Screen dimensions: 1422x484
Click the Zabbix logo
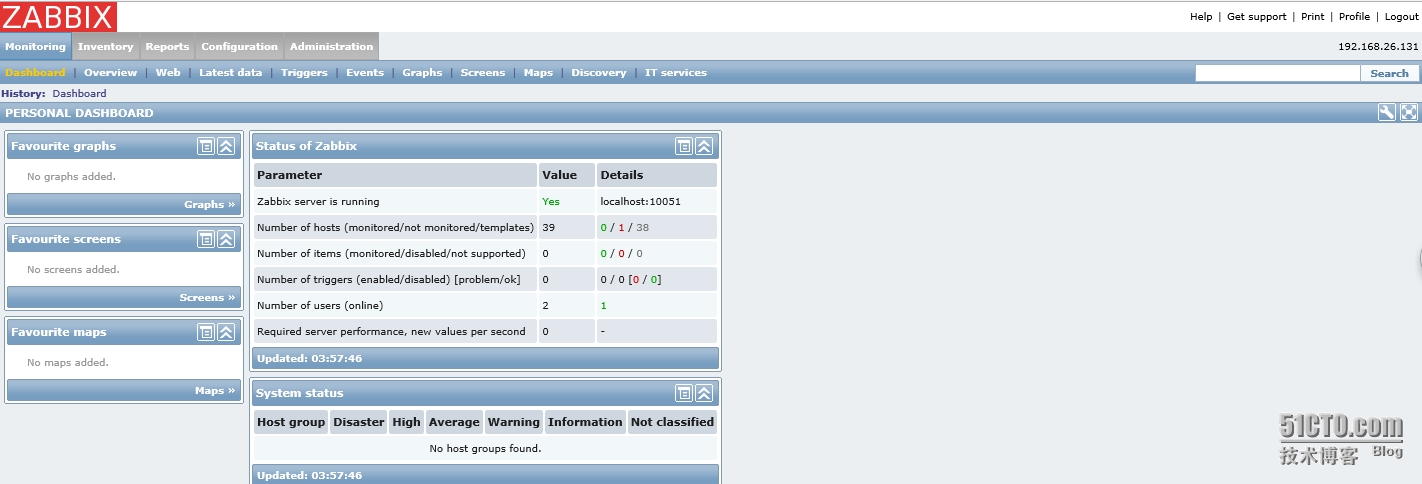coord(59,16)
